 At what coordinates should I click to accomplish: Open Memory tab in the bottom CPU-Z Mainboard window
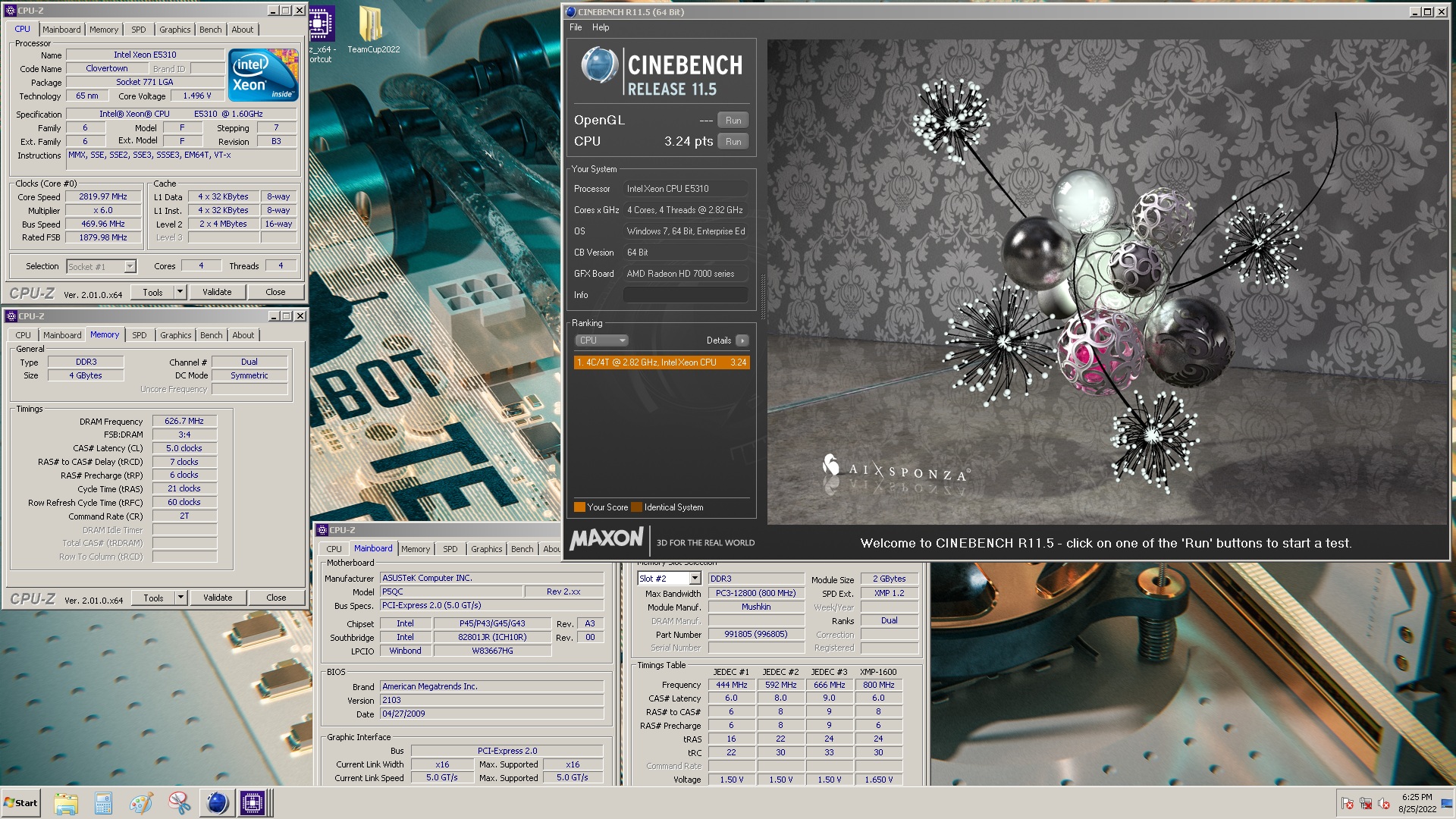pos(416,549)
